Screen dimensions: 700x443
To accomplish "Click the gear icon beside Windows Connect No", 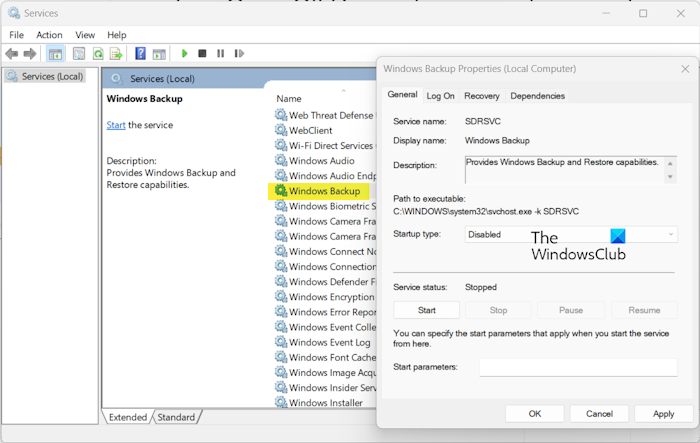I will (x=281, y=251).
